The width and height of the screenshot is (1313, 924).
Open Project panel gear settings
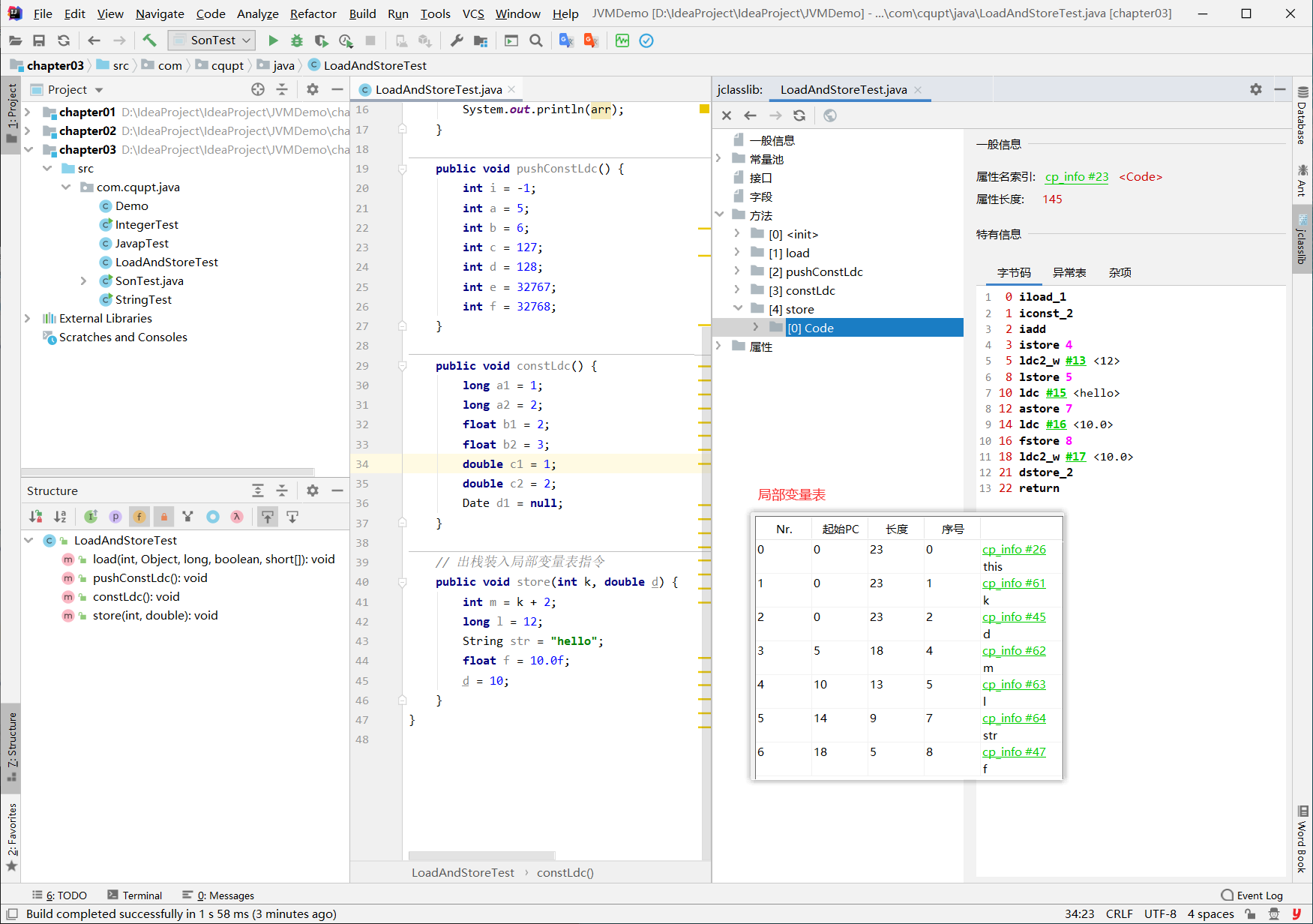pos(313,89)
